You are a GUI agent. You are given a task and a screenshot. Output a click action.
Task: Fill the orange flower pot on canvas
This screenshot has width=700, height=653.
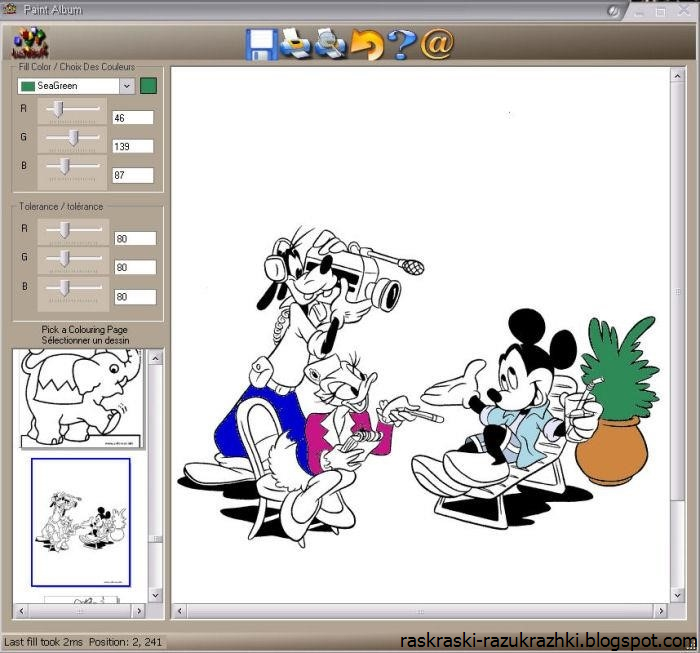coord(612,453)
